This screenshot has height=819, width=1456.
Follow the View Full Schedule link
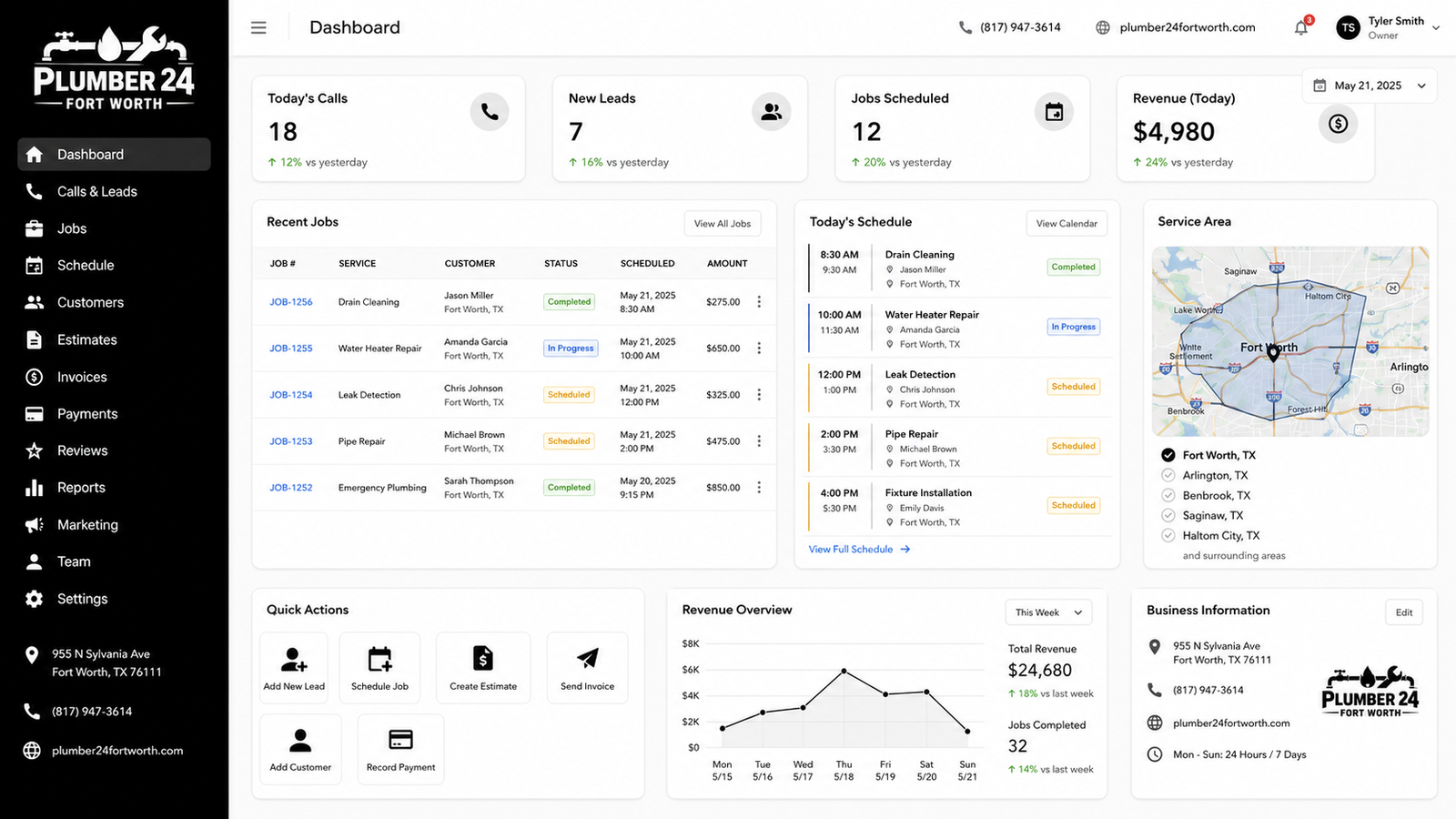pyautogui.click(x=859, y=550)
